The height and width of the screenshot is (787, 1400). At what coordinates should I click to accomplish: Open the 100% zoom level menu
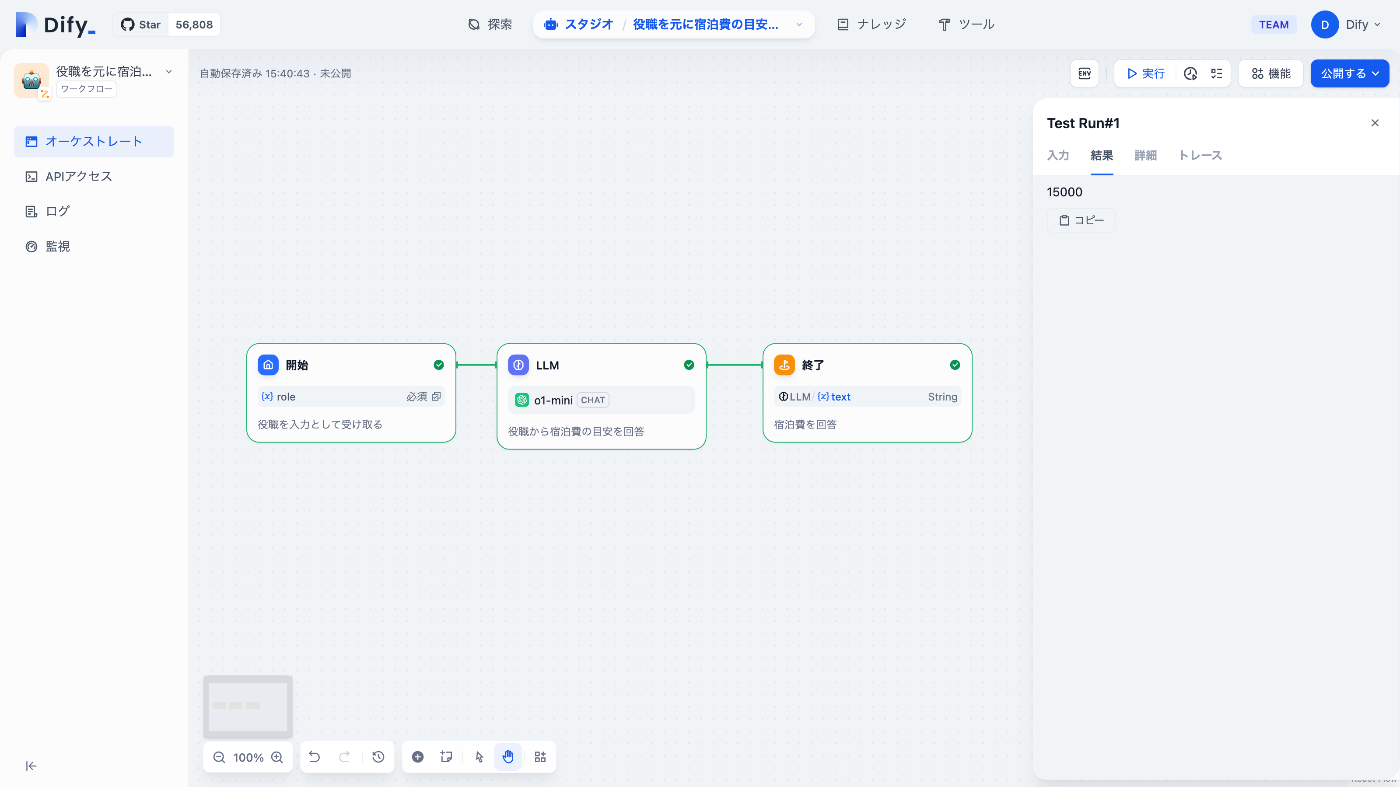pyautogui.click(x=248, y=757)
